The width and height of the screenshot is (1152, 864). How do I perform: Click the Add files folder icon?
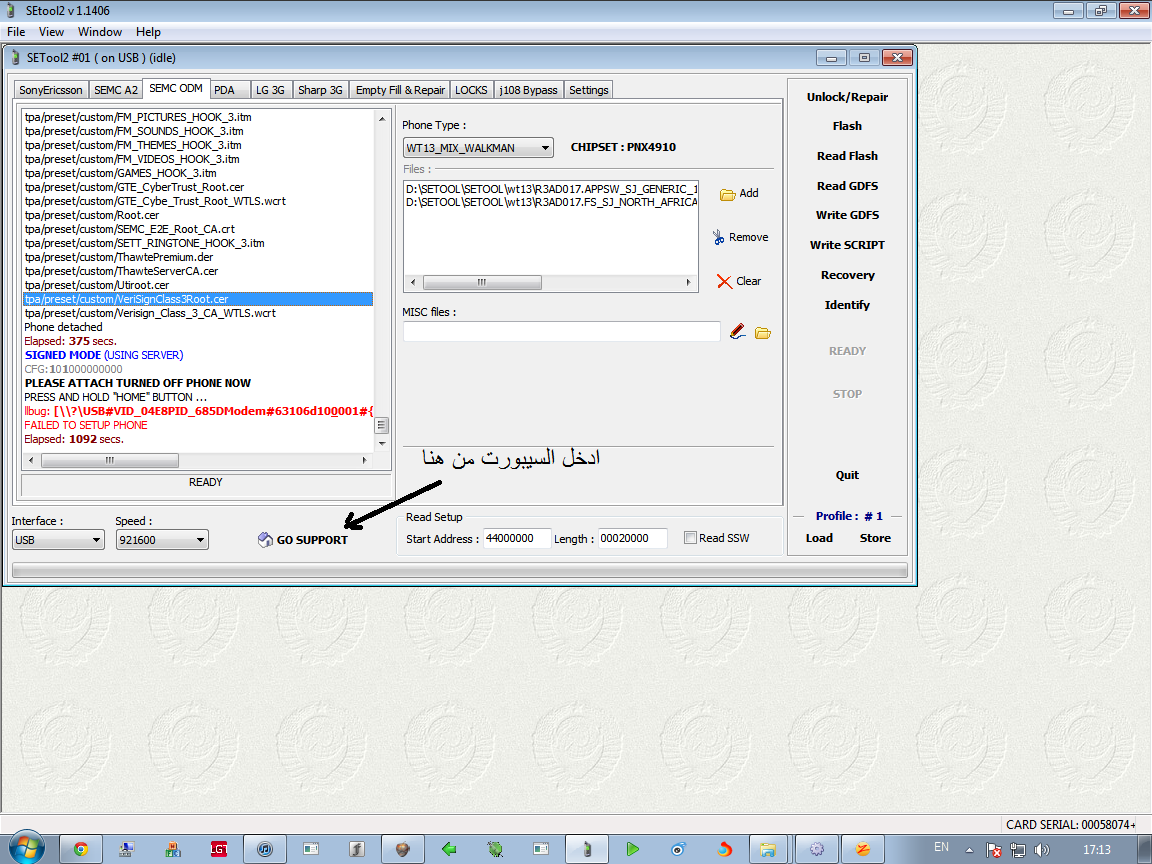point(727,194)
